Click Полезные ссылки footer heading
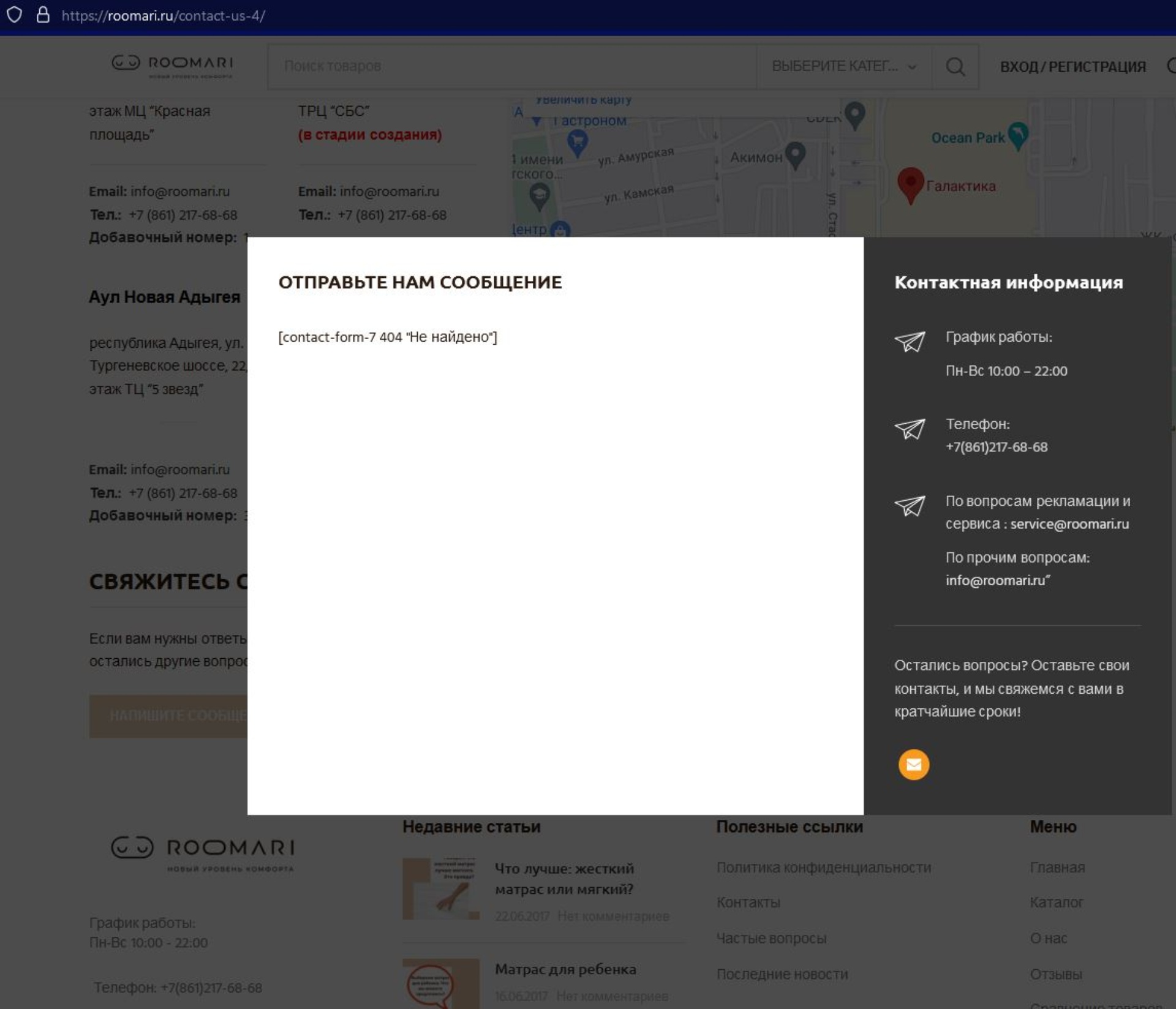The width and height of the screenshot is (1176, 1009). click(x=790, y=827)
